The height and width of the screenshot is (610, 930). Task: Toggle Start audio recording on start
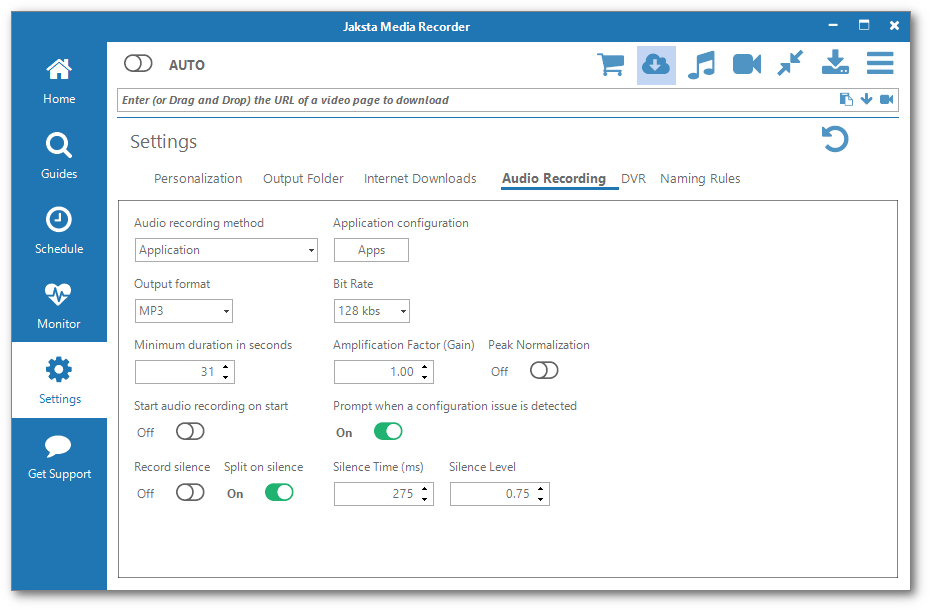(x=190, y=431)
